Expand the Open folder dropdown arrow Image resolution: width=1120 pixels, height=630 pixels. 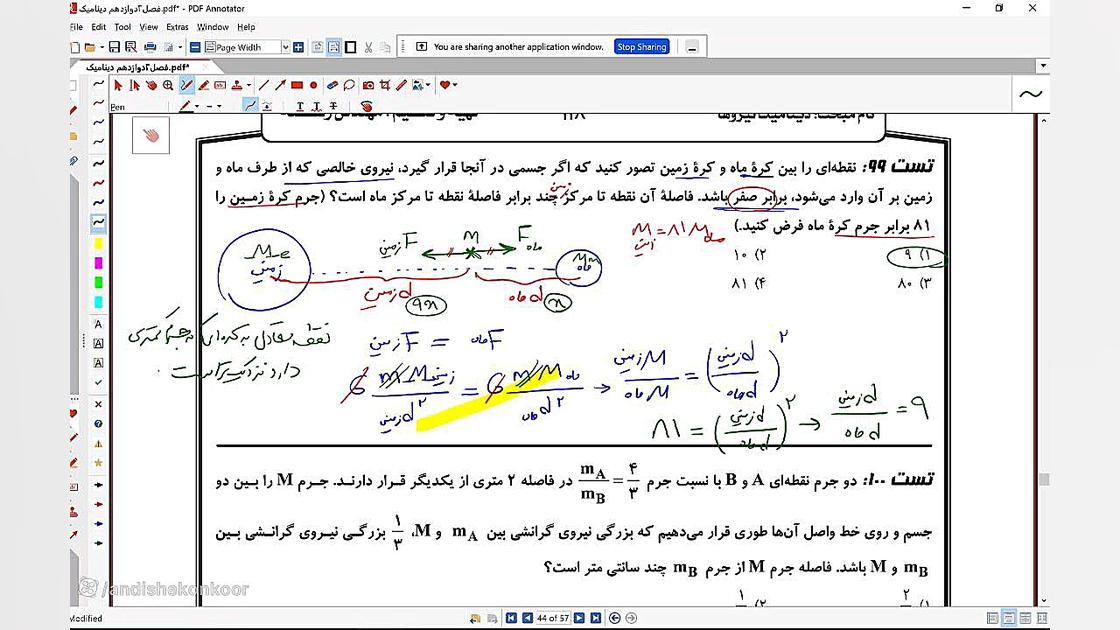pos(102,47)
